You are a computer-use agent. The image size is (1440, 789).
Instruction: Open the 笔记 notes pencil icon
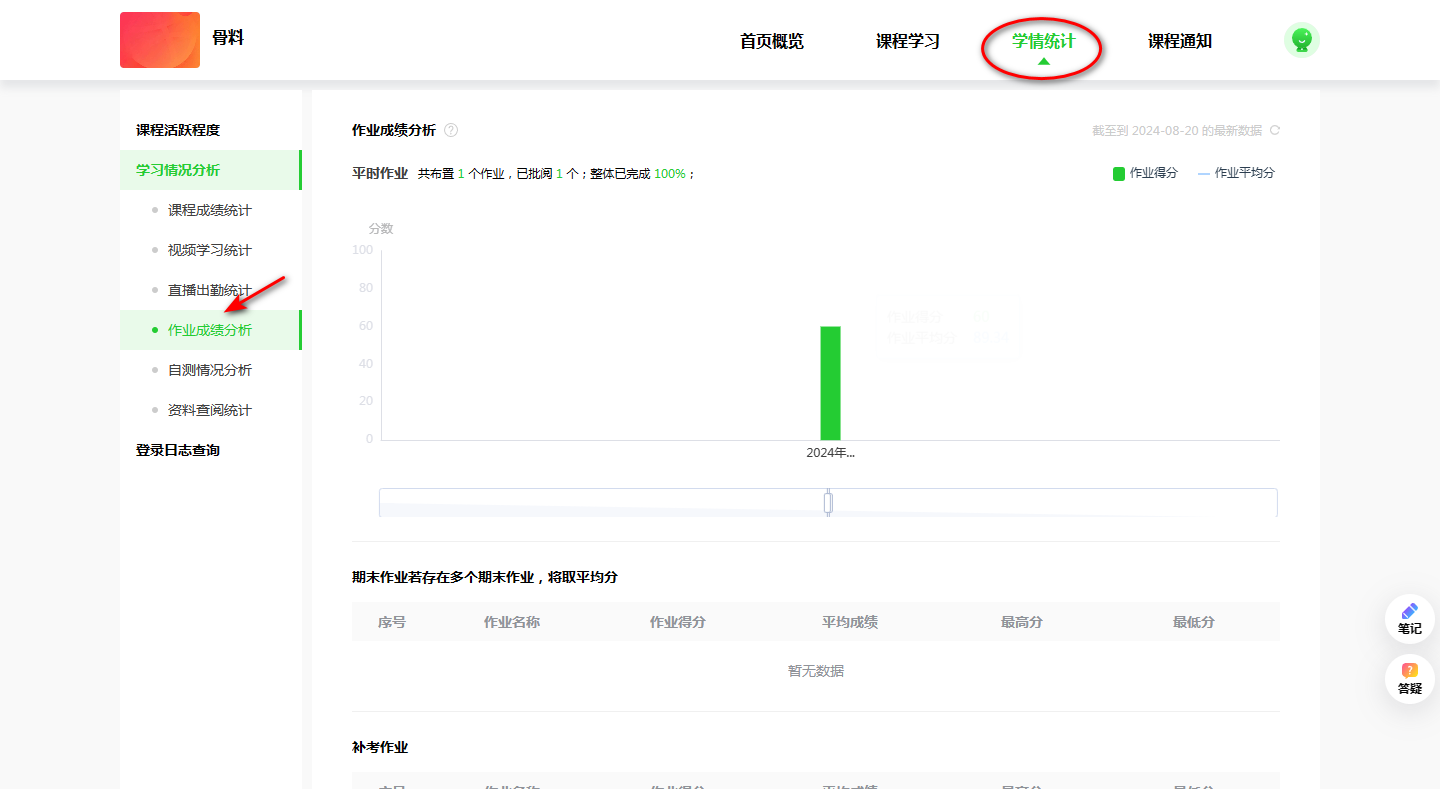pyautogui.click(x=1410, y=611)
